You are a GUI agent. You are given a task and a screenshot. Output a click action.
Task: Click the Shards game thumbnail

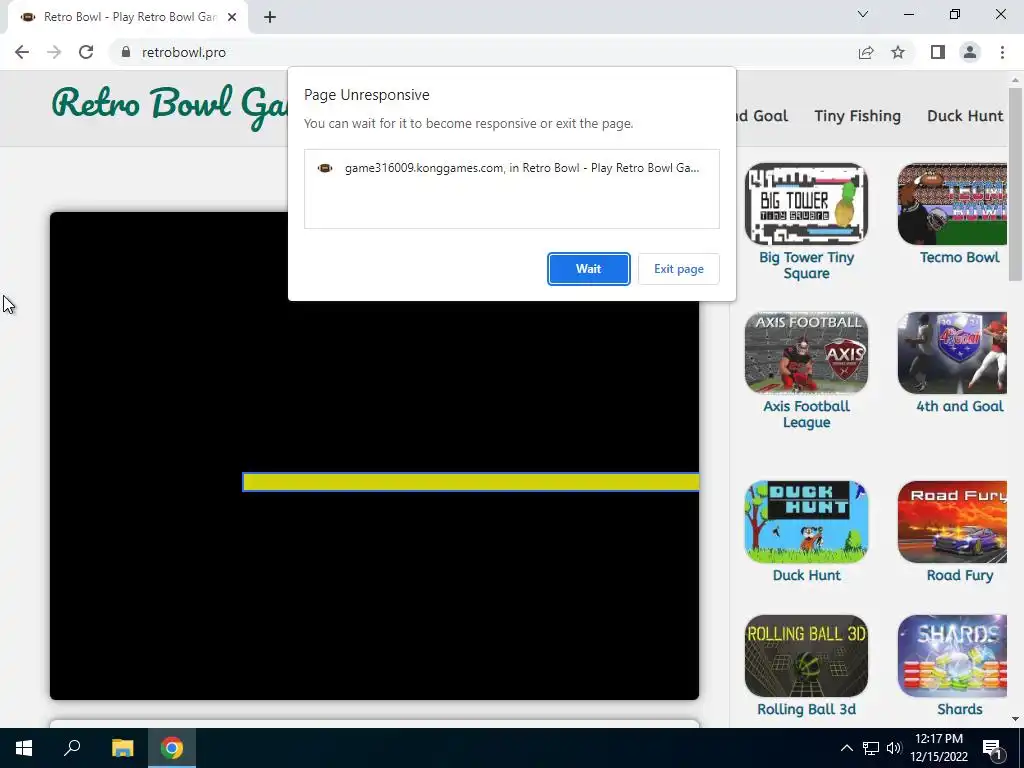coord(953,656)
